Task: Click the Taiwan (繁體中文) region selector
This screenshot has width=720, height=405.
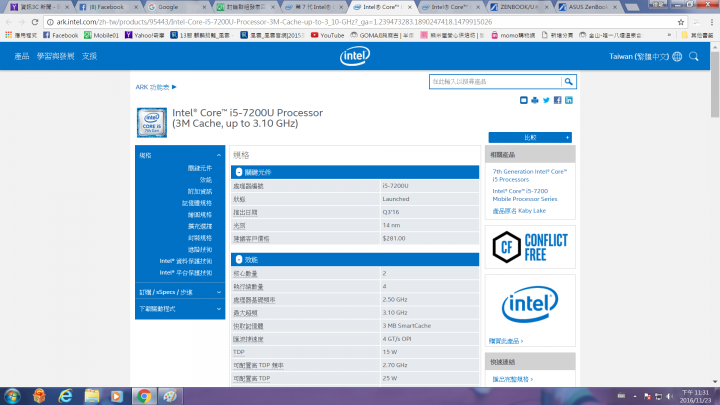Action: click(x=639, y=56)
